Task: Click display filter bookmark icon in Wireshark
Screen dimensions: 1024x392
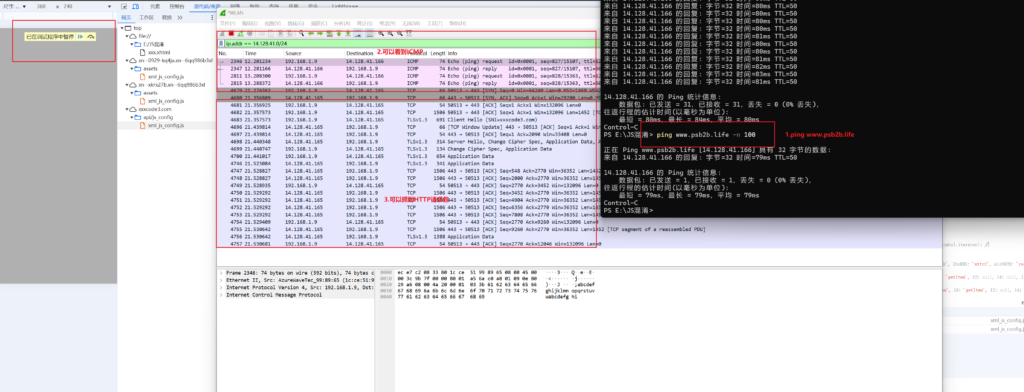Action: 221,44
